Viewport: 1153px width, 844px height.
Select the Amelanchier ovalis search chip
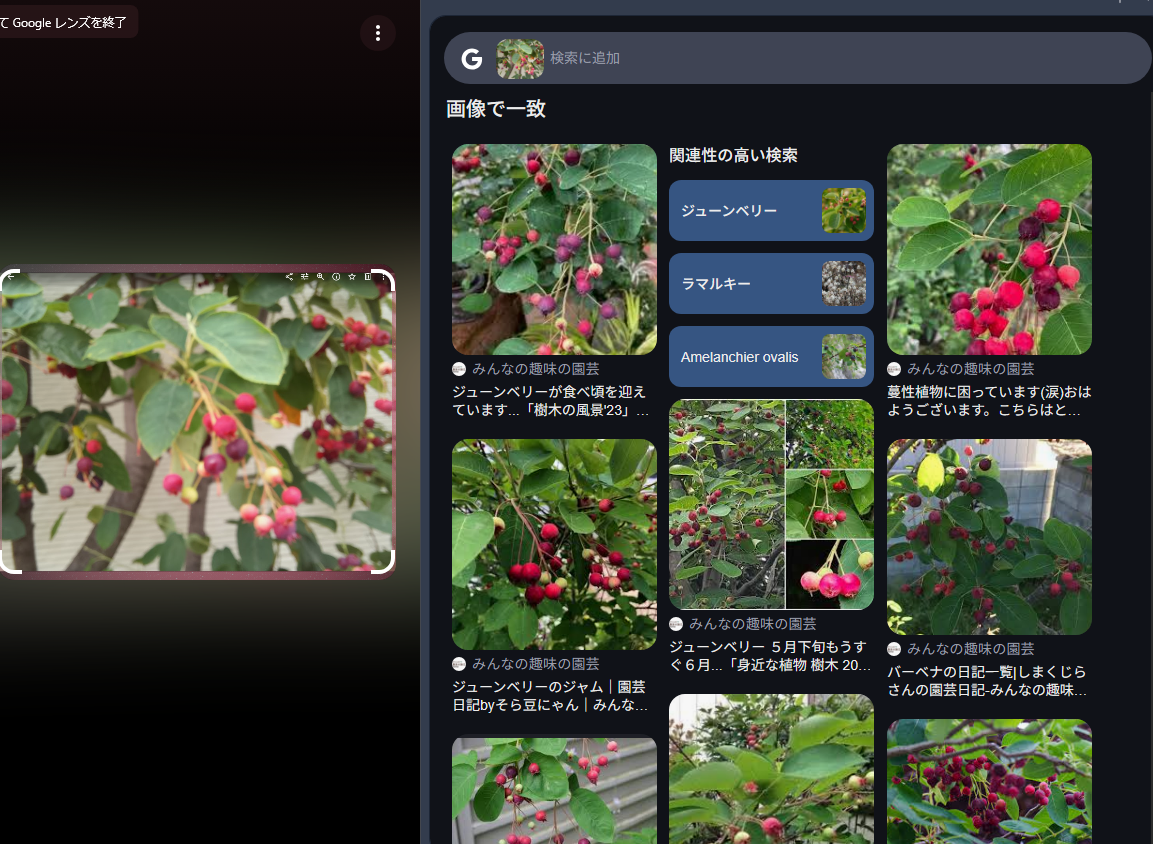[x=771, y=357]
